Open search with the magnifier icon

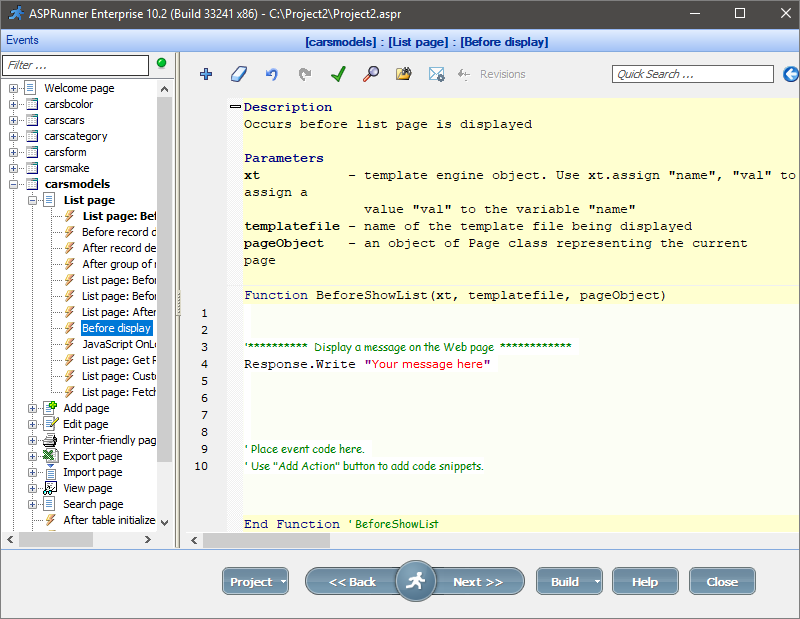click(370, 74)
